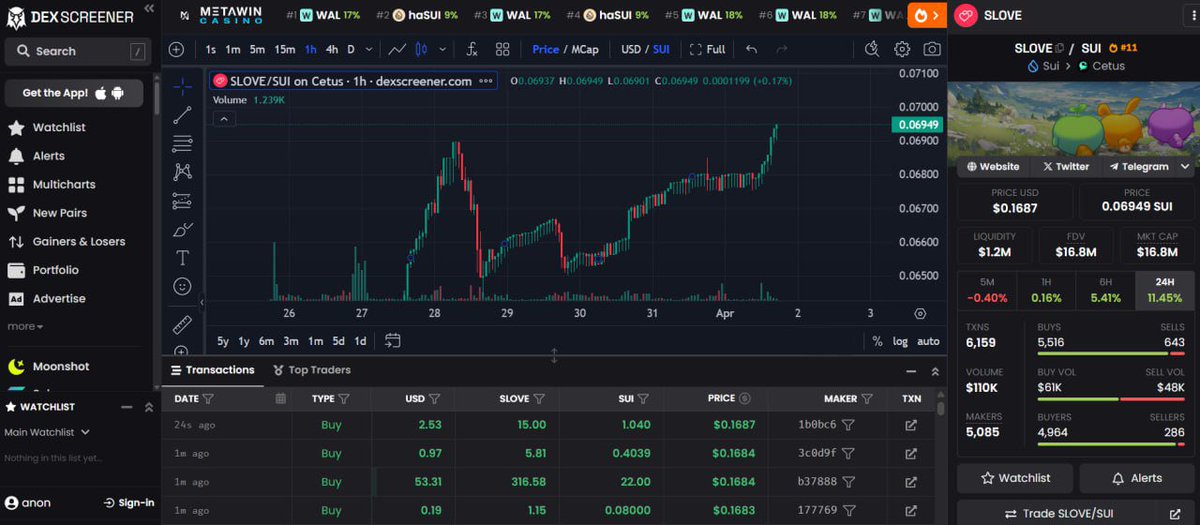Select the 24H price change tab
This screenshot has width=1200, height=525.
click(1165, 290)
